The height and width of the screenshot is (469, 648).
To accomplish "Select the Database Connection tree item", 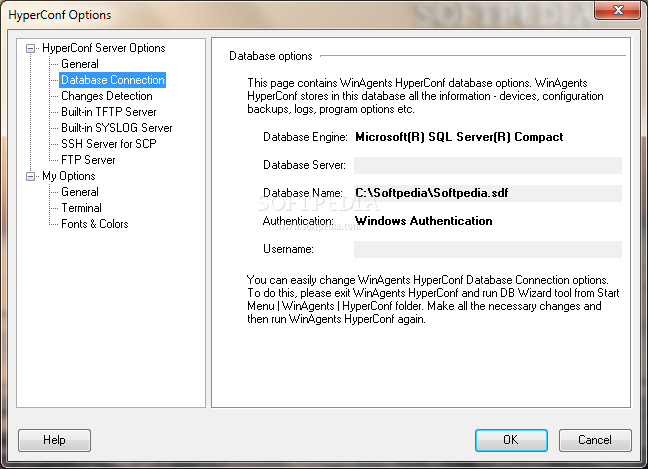I will click(x=112, y=80).
